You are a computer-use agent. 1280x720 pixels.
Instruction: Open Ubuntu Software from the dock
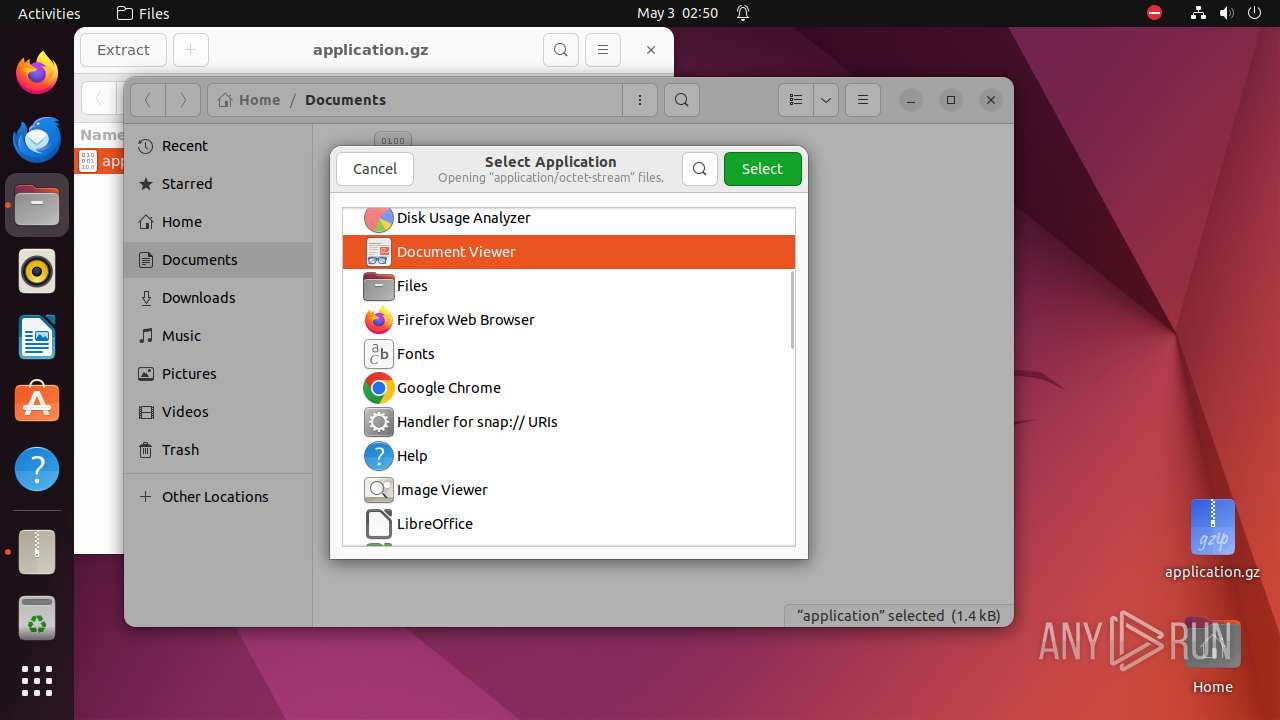point(37,403)
